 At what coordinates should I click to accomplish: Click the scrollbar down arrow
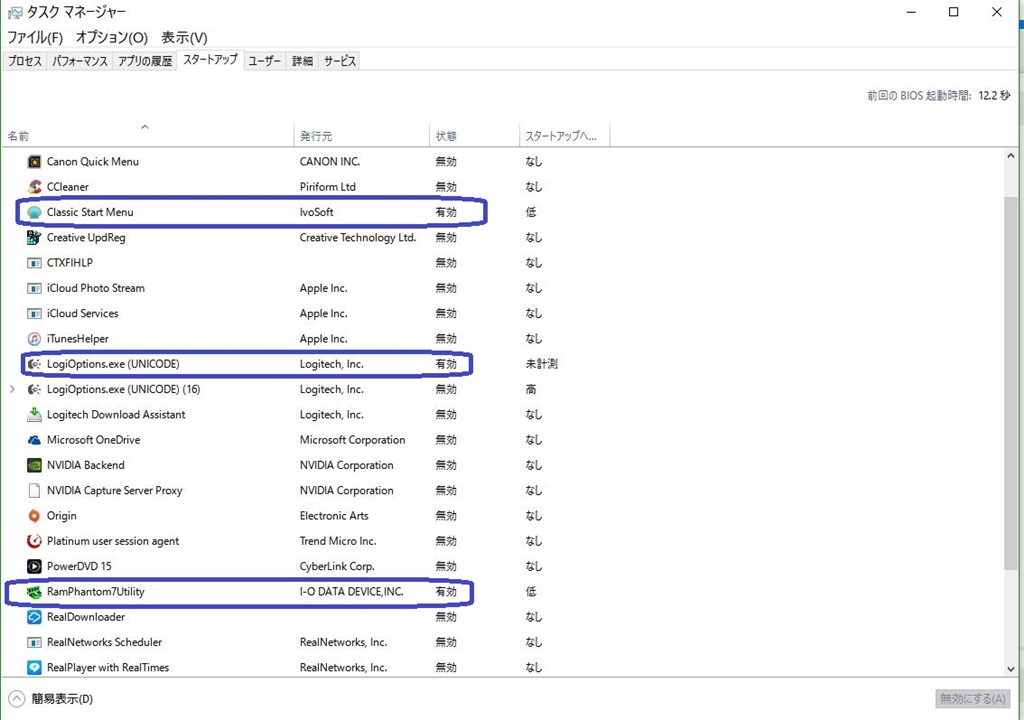(1011, 667)
